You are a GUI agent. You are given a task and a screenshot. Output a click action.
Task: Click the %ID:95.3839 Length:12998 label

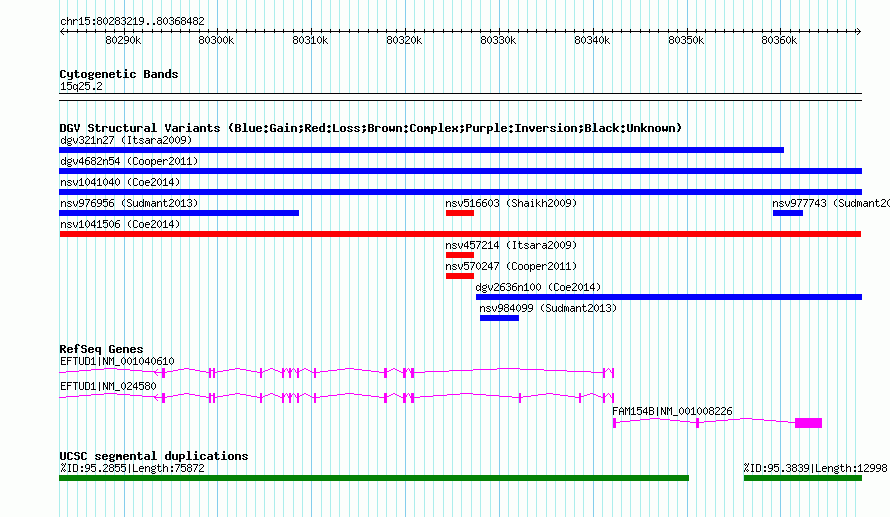[x=816, y=468]
